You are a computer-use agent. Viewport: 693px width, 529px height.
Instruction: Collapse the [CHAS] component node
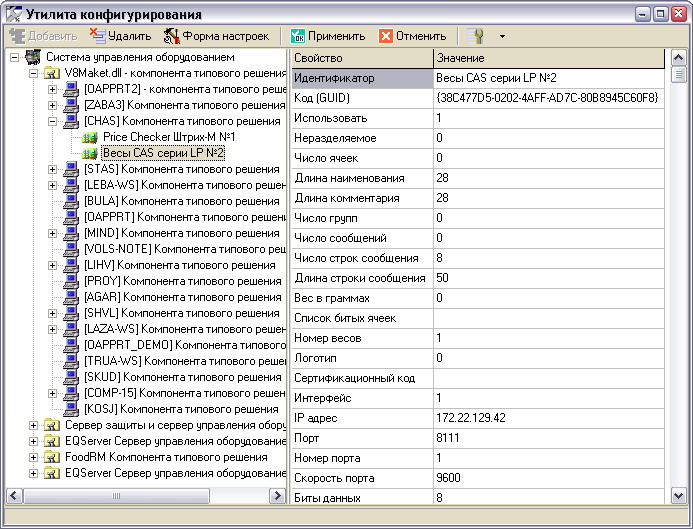(x=53, y=121)
